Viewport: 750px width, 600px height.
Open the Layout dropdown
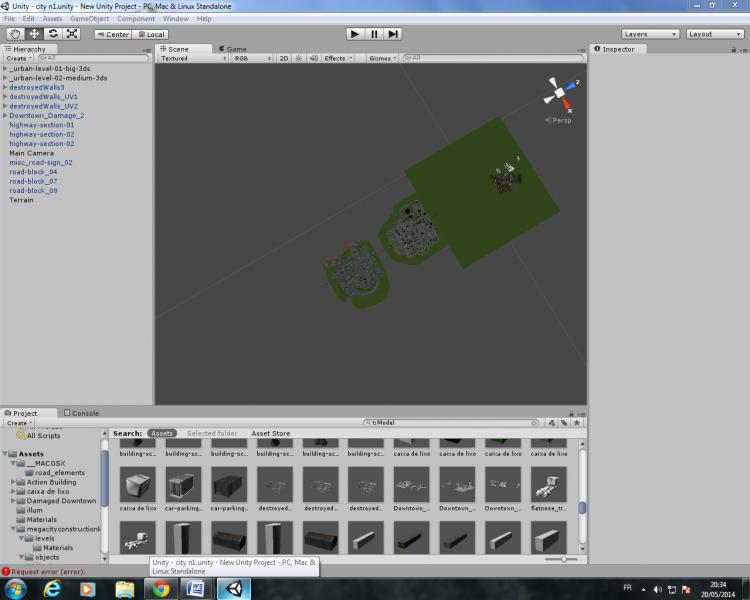(x=715, y=34)
